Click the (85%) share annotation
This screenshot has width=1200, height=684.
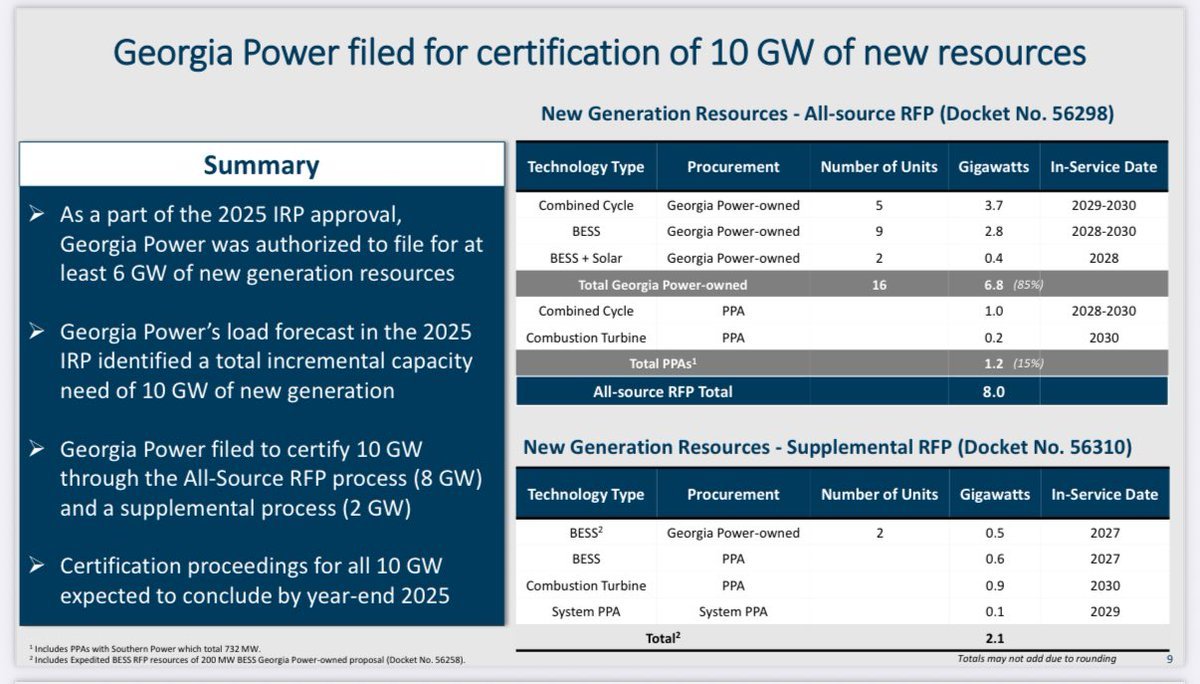[1029, 285]
